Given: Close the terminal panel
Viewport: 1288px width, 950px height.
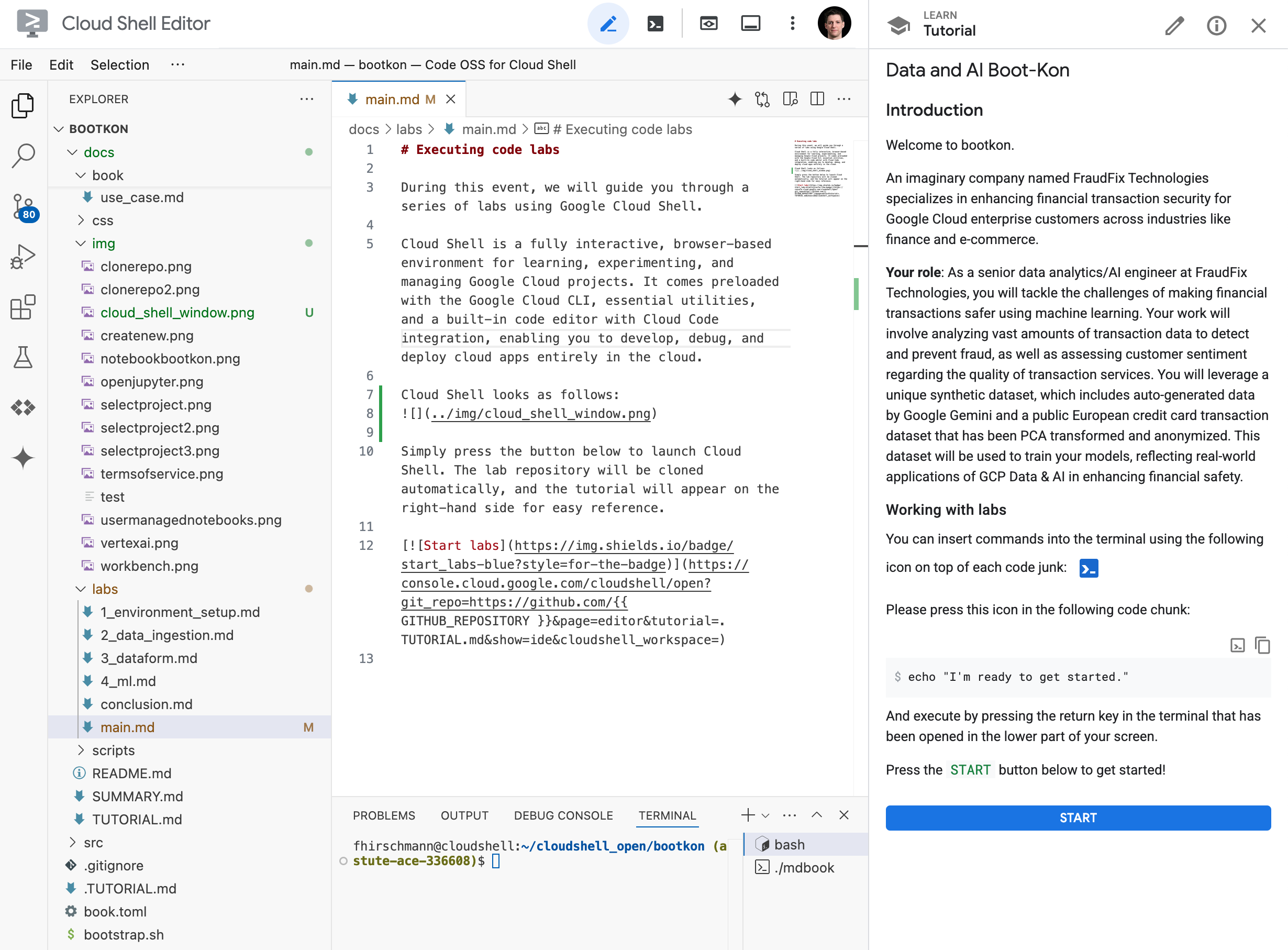Looking at the screenshot, I should [844, 815].
